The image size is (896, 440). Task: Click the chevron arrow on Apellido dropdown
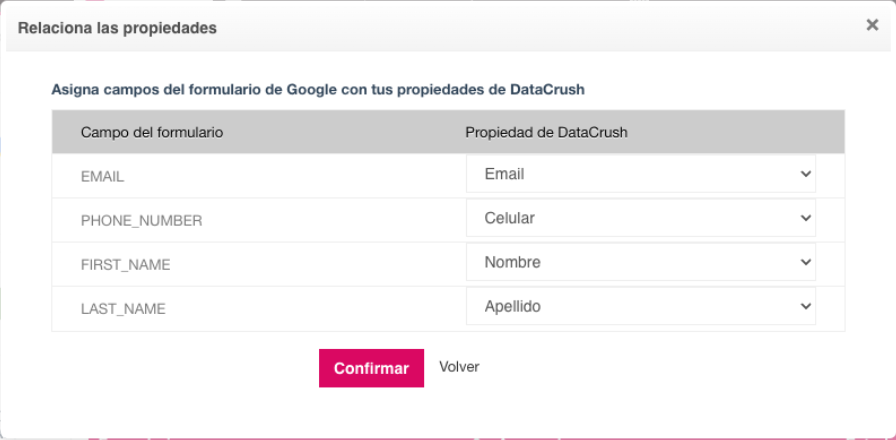[x=806, y=307]
